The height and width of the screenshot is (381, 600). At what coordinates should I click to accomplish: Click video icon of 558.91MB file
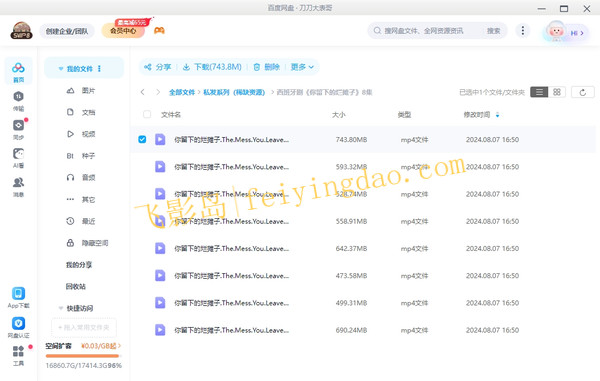point(160,221)
